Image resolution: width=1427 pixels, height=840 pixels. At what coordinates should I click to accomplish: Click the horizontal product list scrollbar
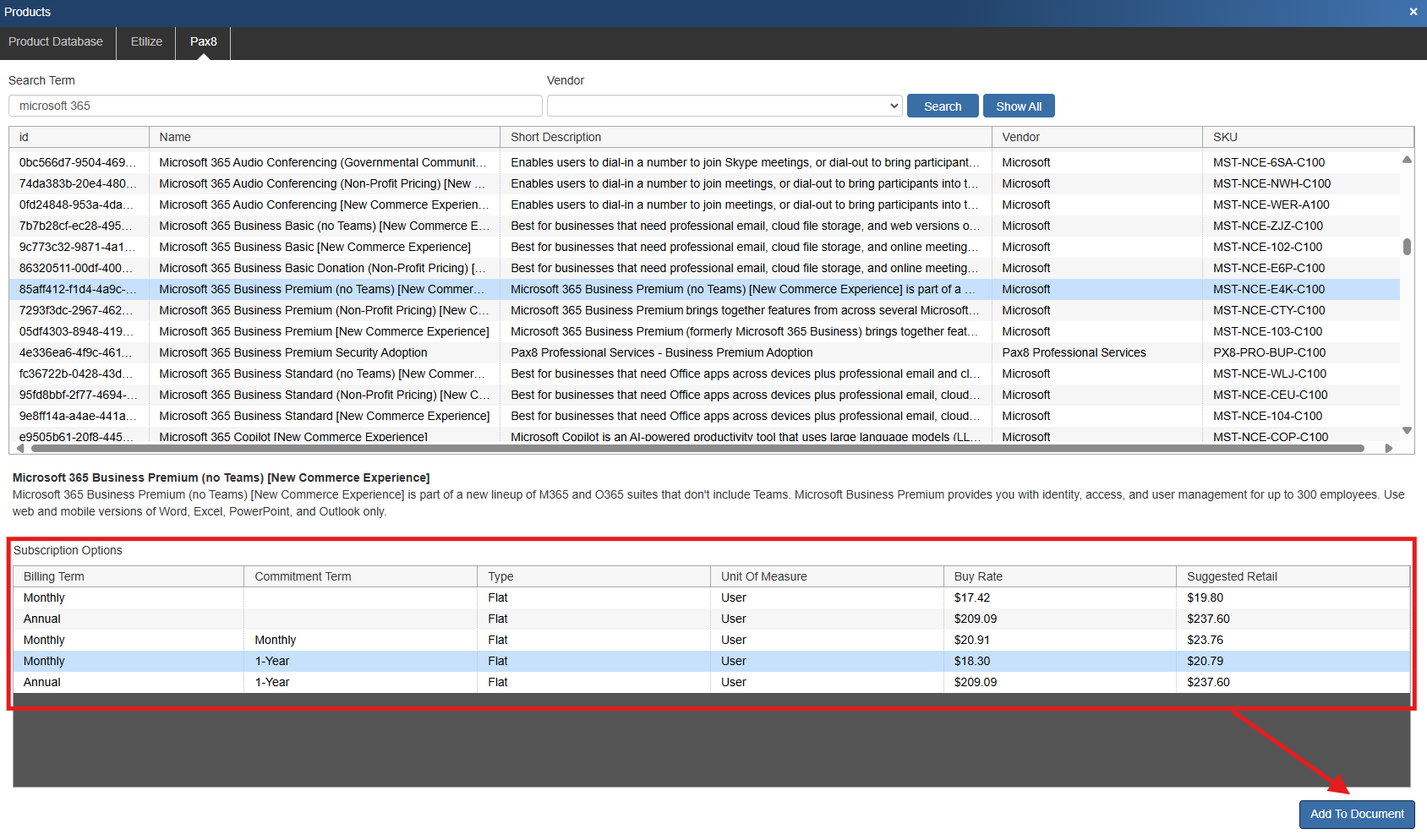(x=693, y=449)
